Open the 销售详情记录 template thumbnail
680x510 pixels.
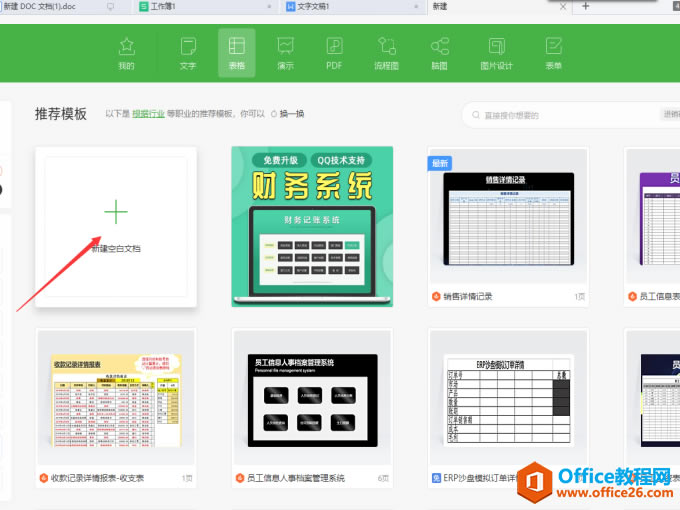click(x=508, y=217)
